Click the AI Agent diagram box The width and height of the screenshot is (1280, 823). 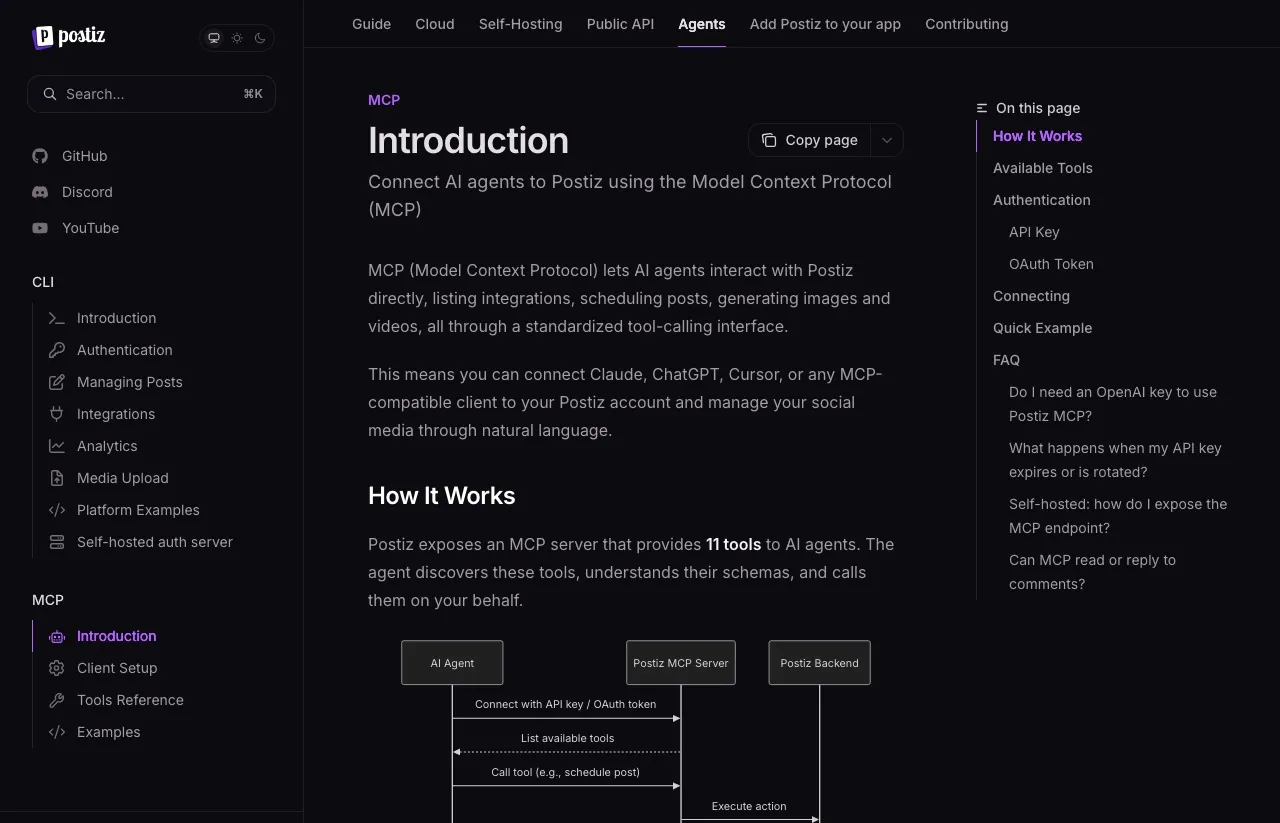click(452, 663)
